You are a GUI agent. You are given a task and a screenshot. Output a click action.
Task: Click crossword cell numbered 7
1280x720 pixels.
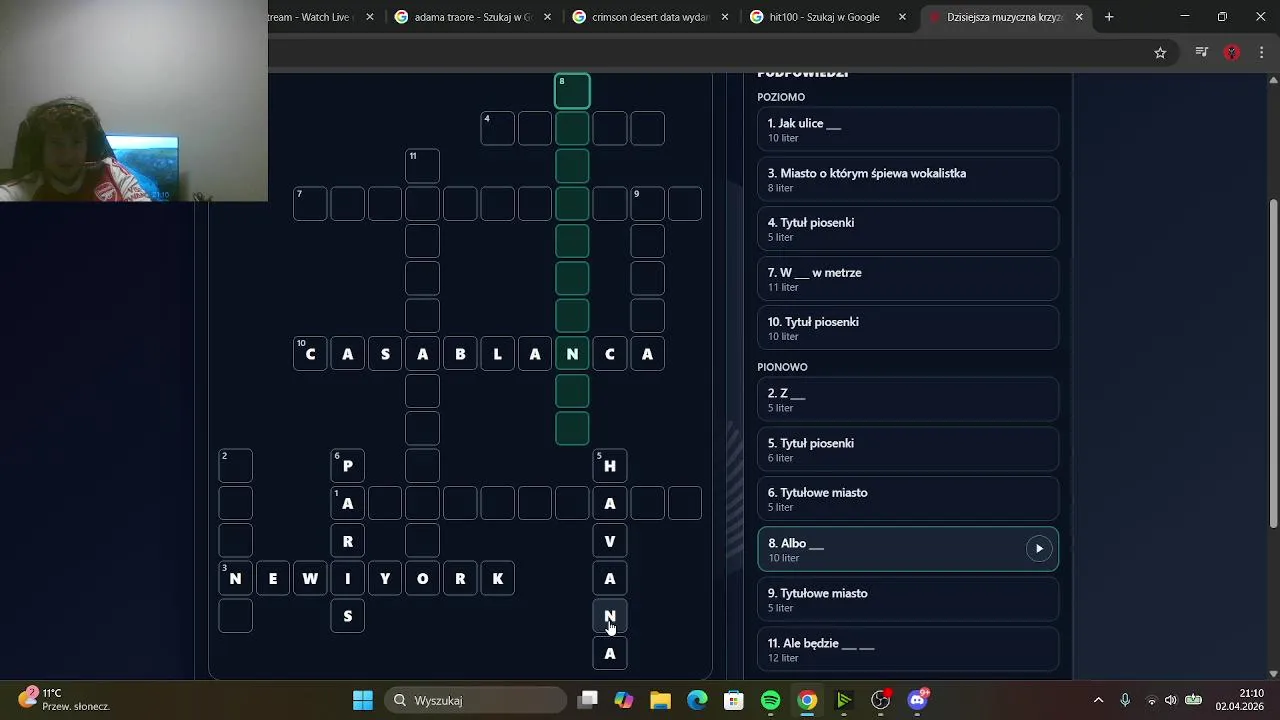(x=310, y=204)
